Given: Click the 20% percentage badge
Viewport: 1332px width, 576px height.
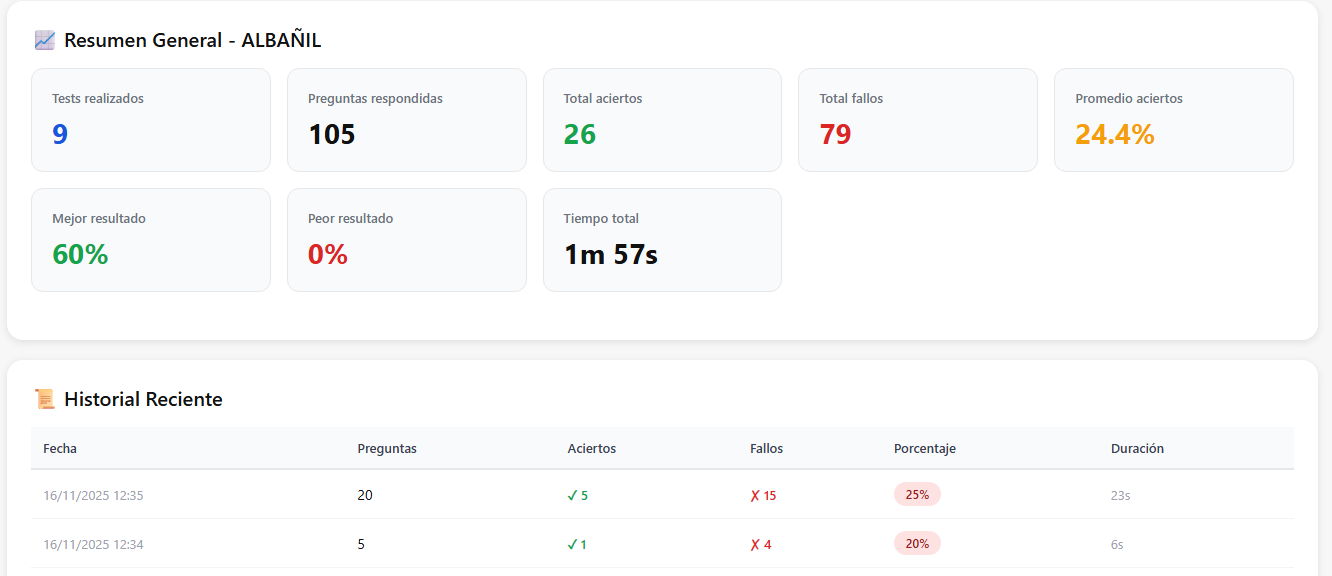Looking at the screenshot, I should [x=917, y=544].
